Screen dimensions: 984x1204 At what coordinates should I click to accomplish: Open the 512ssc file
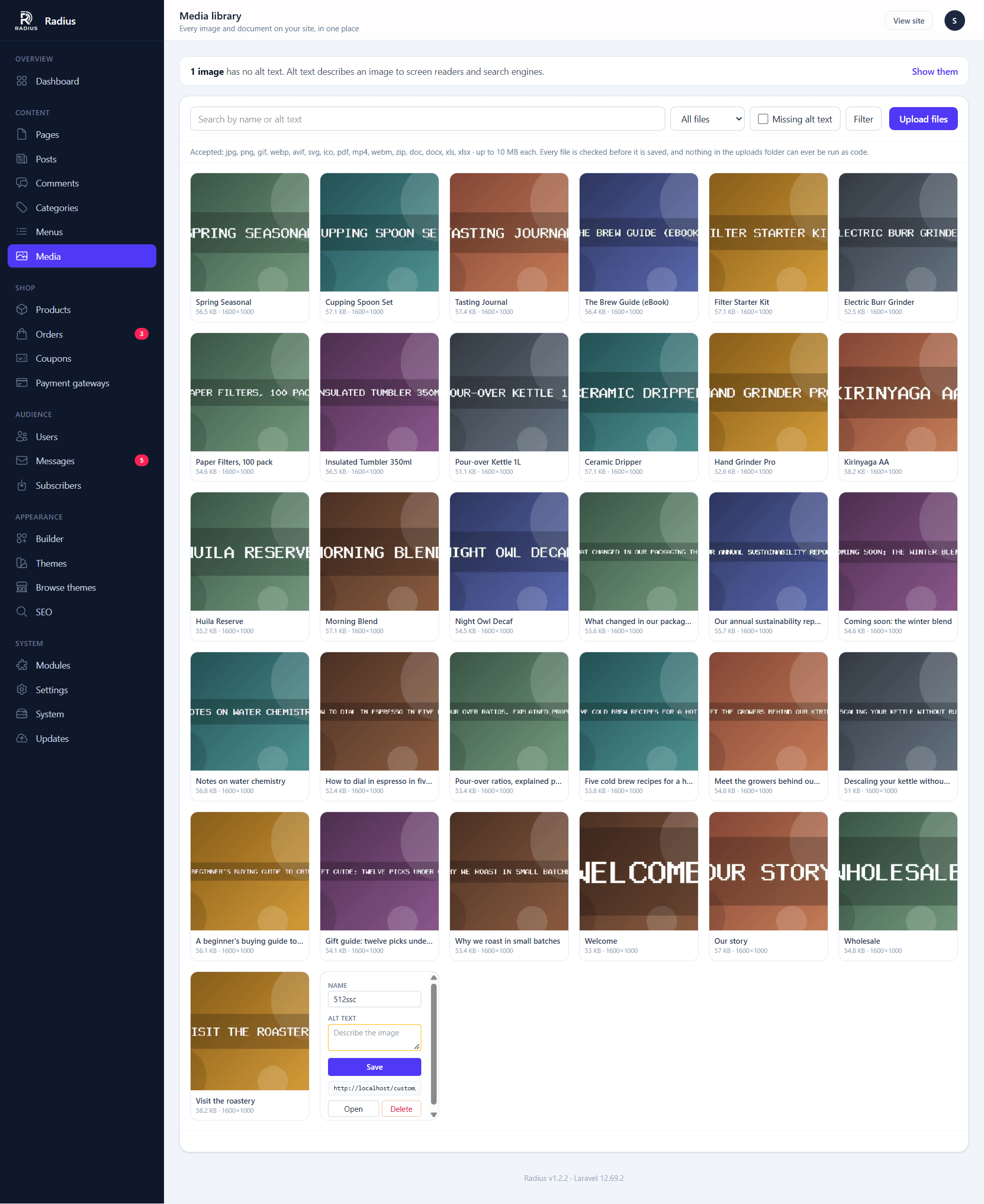pos(353,1109)
